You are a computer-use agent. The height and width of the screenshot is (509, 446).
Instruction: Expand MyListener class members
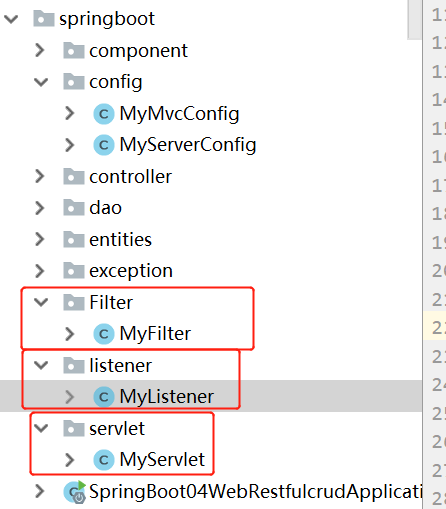70,397
